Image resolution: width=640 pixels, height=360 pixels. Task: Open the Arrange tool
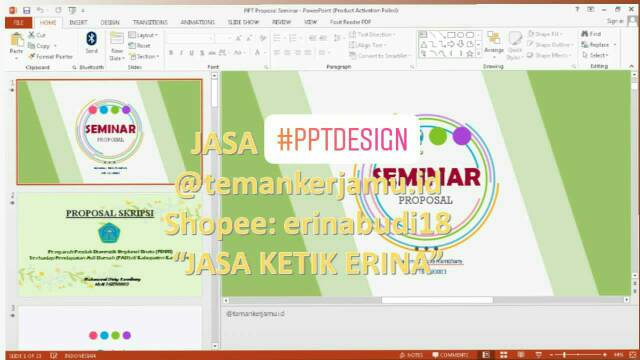pos(494,42)
